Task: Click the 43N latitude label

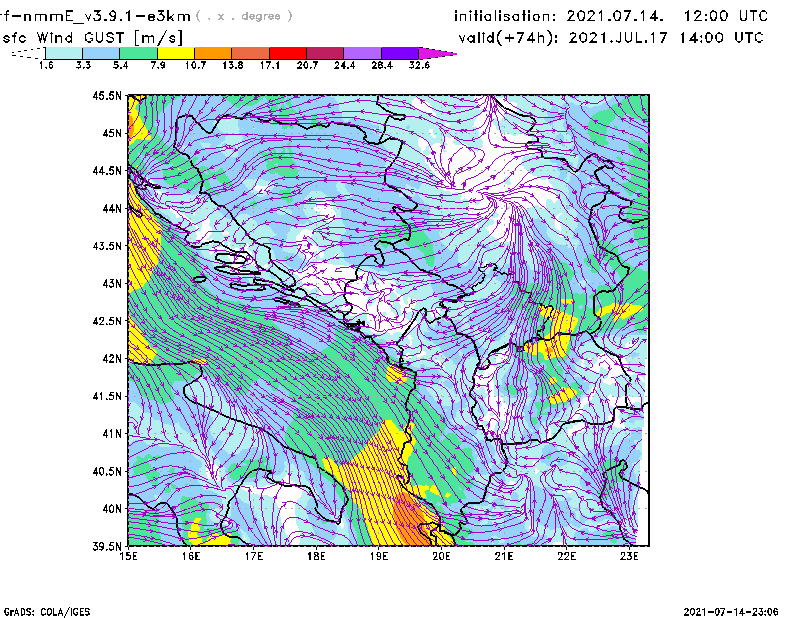Action: (112, 283)
